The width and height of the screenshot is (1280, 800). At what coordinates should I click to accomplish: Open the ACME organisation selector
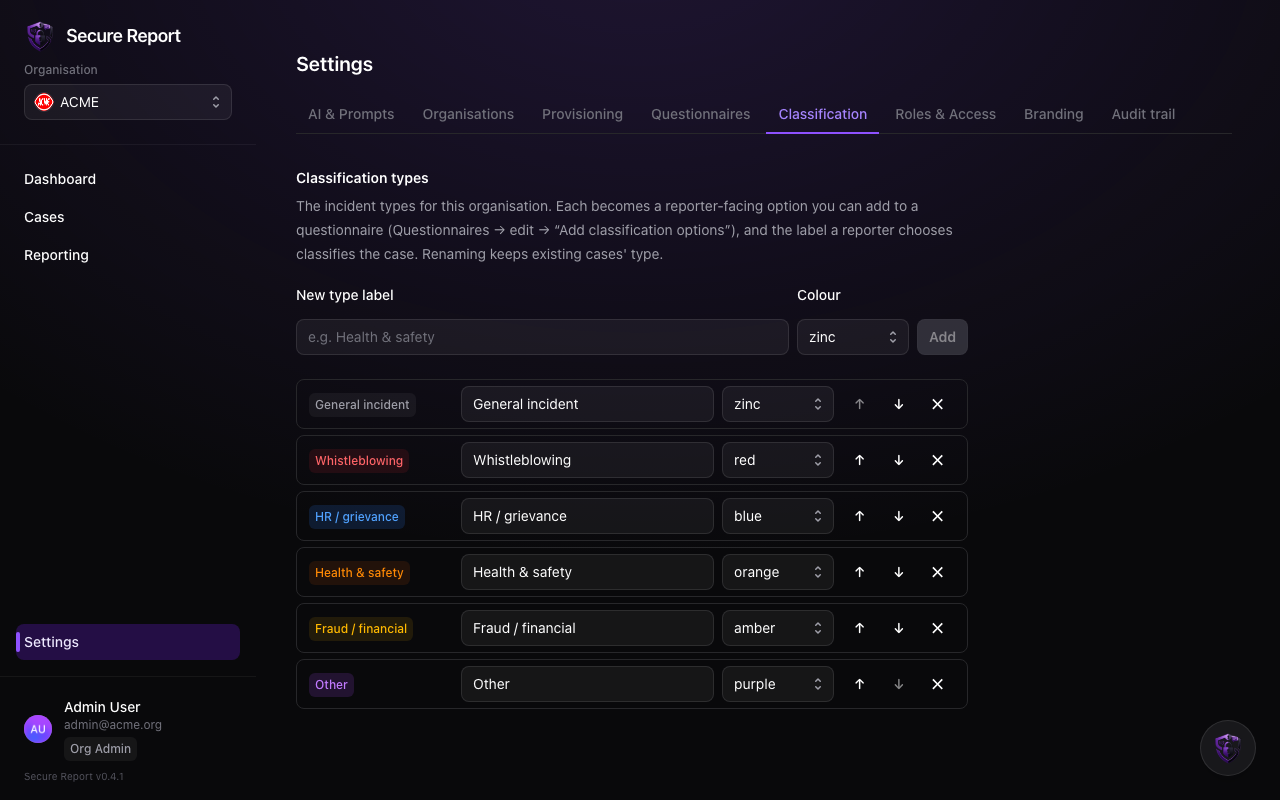128,102
